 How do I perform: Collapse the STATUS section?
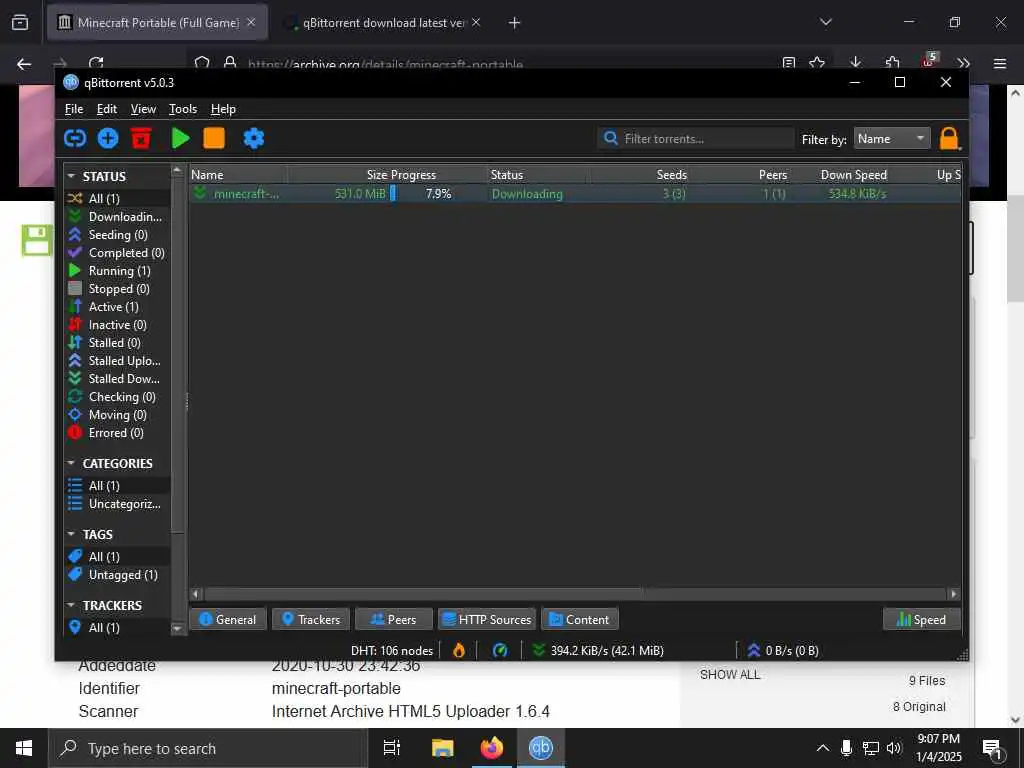pos(71,176)
